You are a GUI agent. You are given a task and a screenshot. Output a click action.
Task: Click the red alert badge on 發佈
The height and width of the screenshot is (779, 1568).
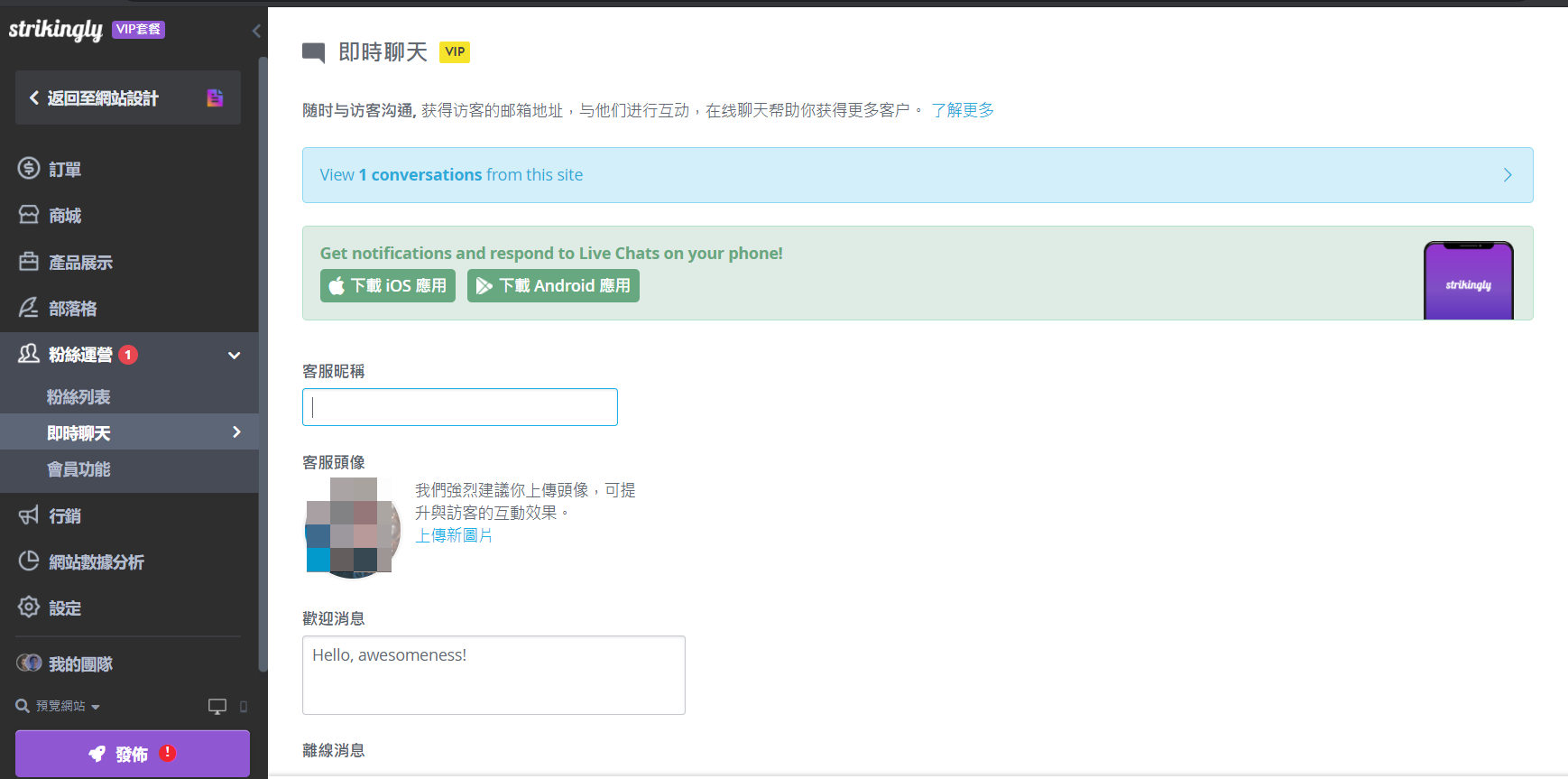[x=168, y=753]
